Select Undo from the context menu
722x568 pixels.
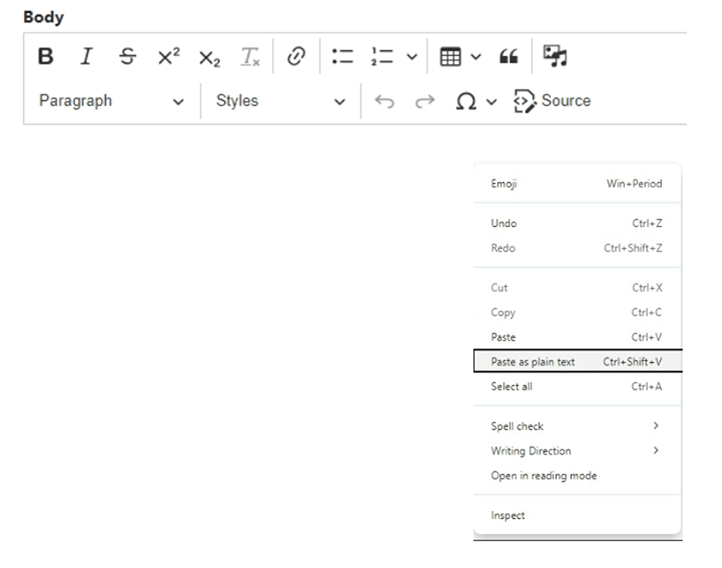pos(577,223)
